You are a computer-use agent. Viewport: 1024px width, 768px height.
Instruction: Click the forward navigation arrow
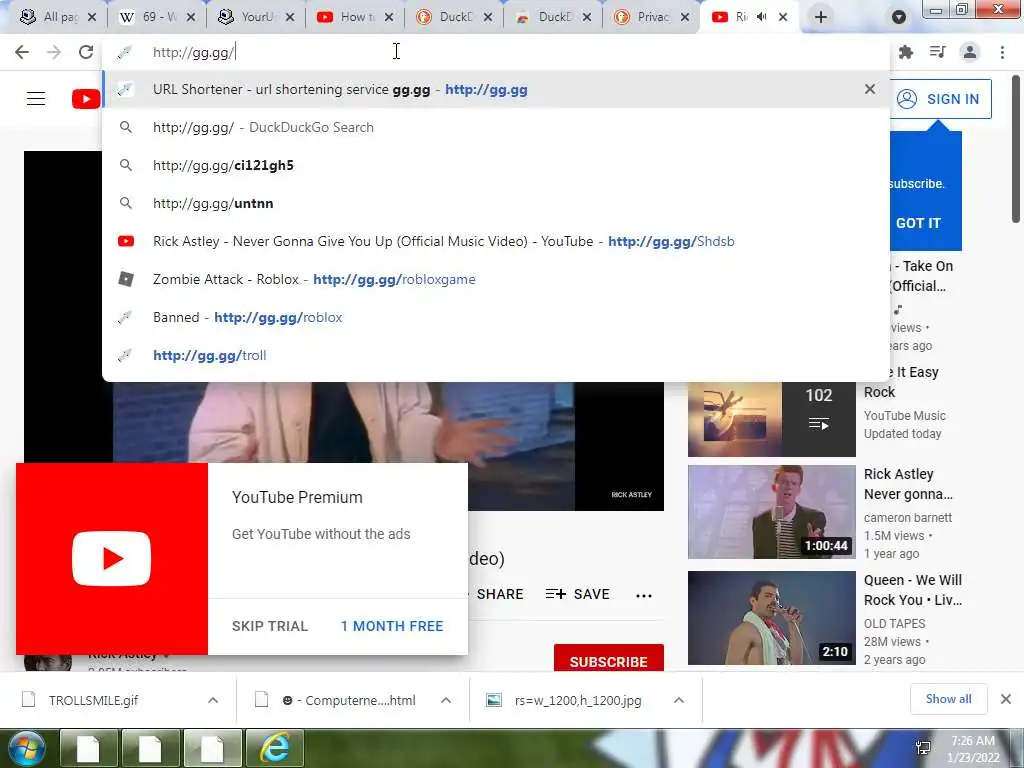(x=54, y=52)
